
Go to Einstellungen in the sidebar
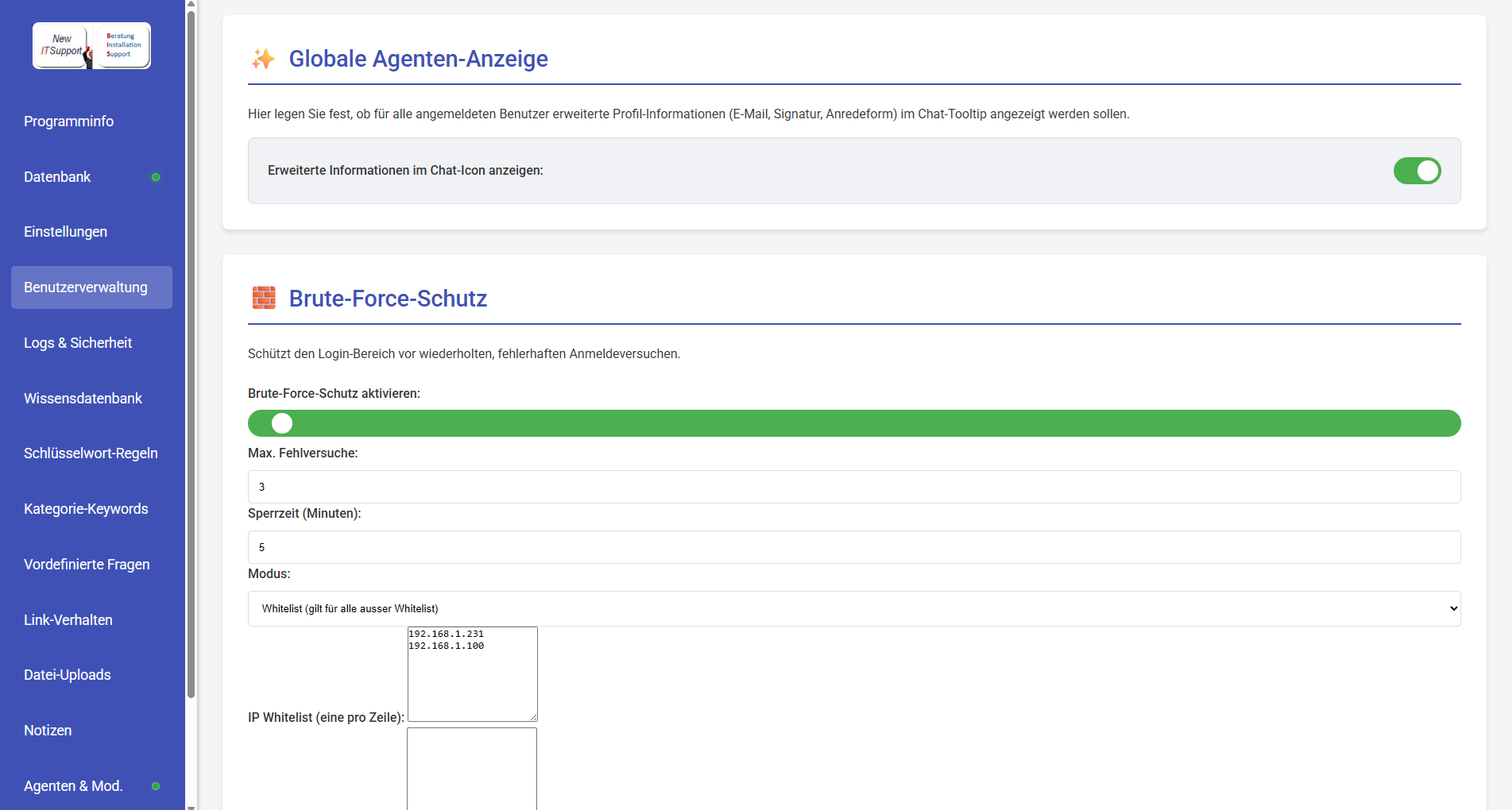click(x=66, y=232)
